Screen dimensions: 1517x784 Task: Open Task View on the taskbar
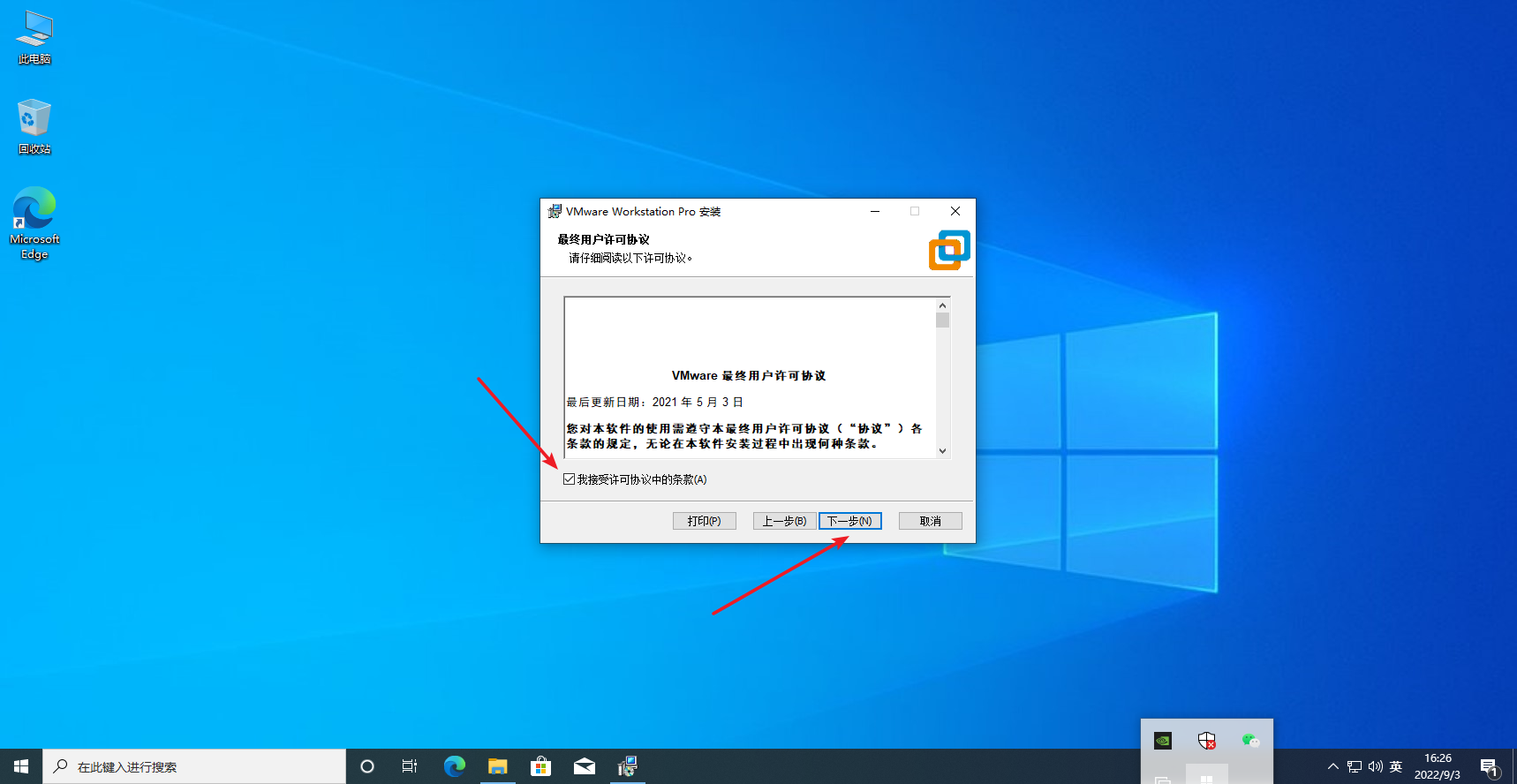tap(410, 766)
